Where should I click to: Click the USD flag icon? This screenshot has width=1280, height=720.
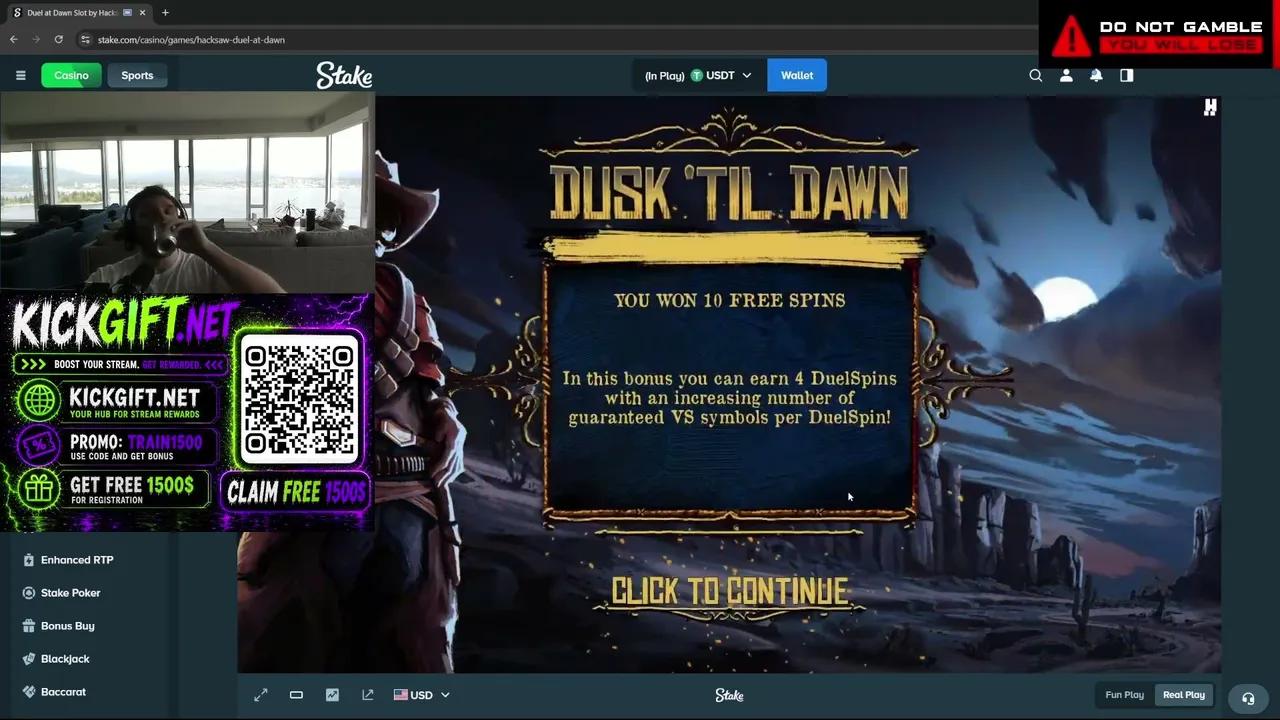click(400, 695)
